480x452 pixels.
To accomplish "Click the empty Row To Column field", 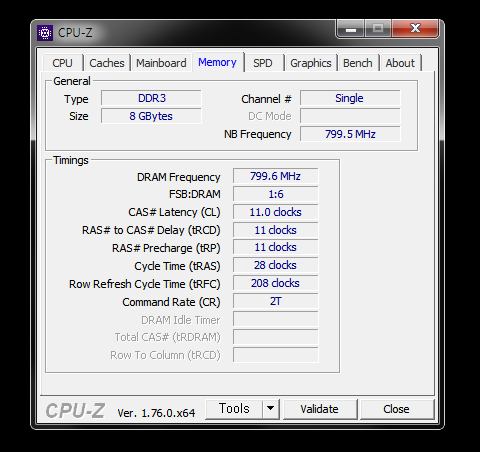I will point(276,355).
